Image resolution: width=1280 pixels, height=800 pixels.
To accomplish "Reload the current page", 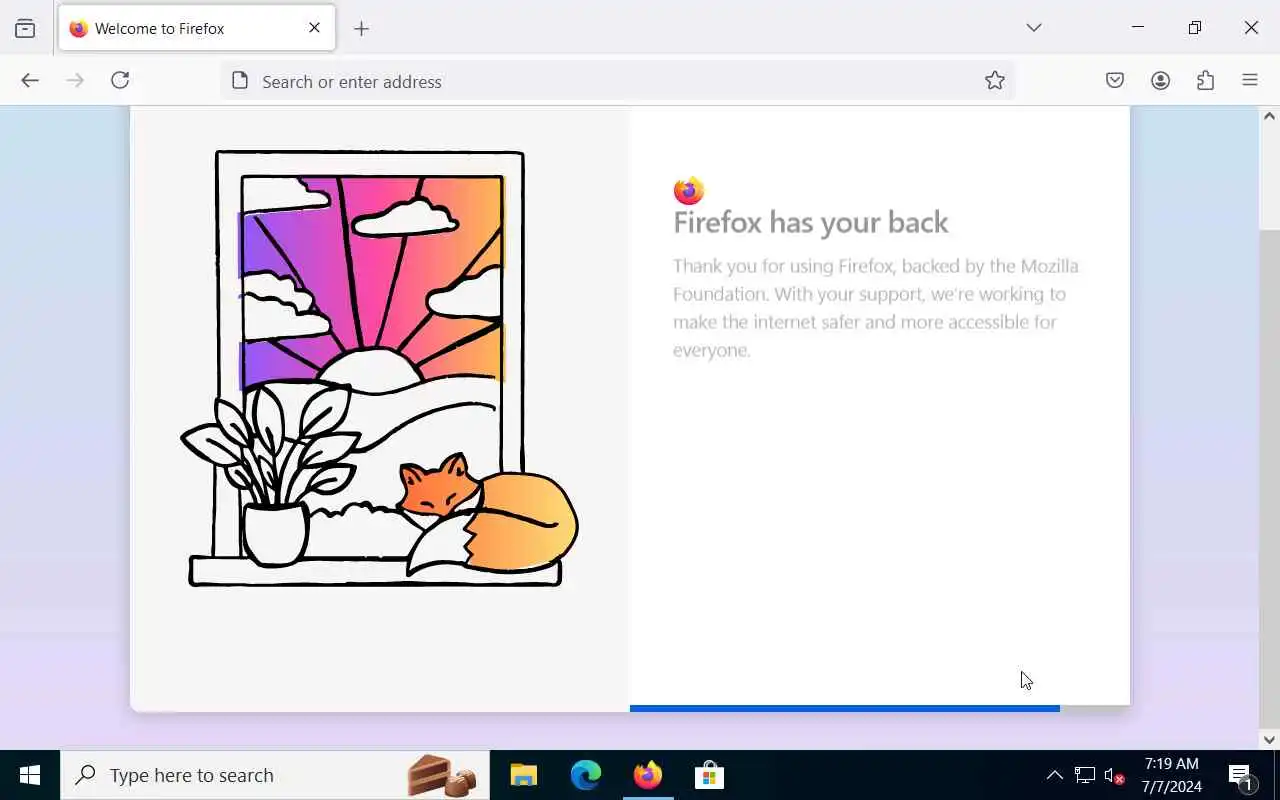I will coord(120,81).
